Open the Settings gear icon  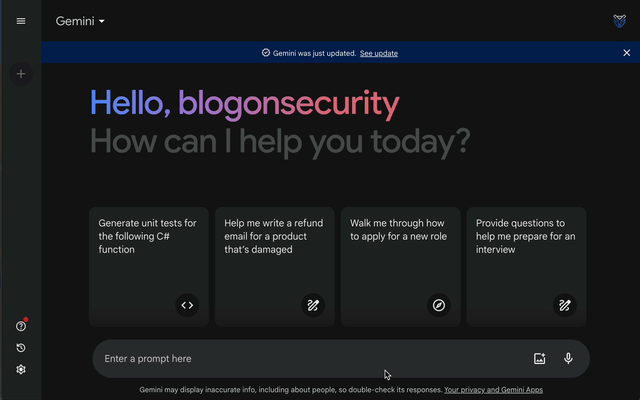tap(21, 369)
